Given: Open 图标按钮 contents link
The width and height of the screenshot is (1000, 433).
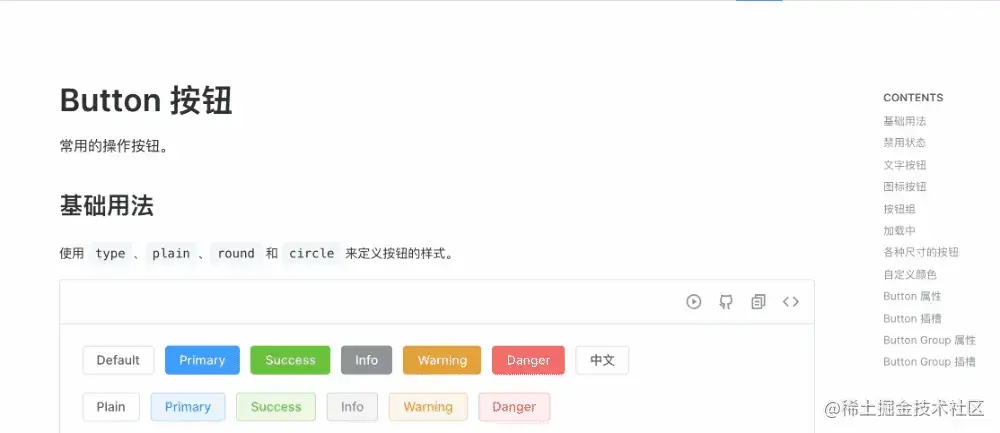Looking at the screenshot, I should pyautogui.click(x=904, y=187).
